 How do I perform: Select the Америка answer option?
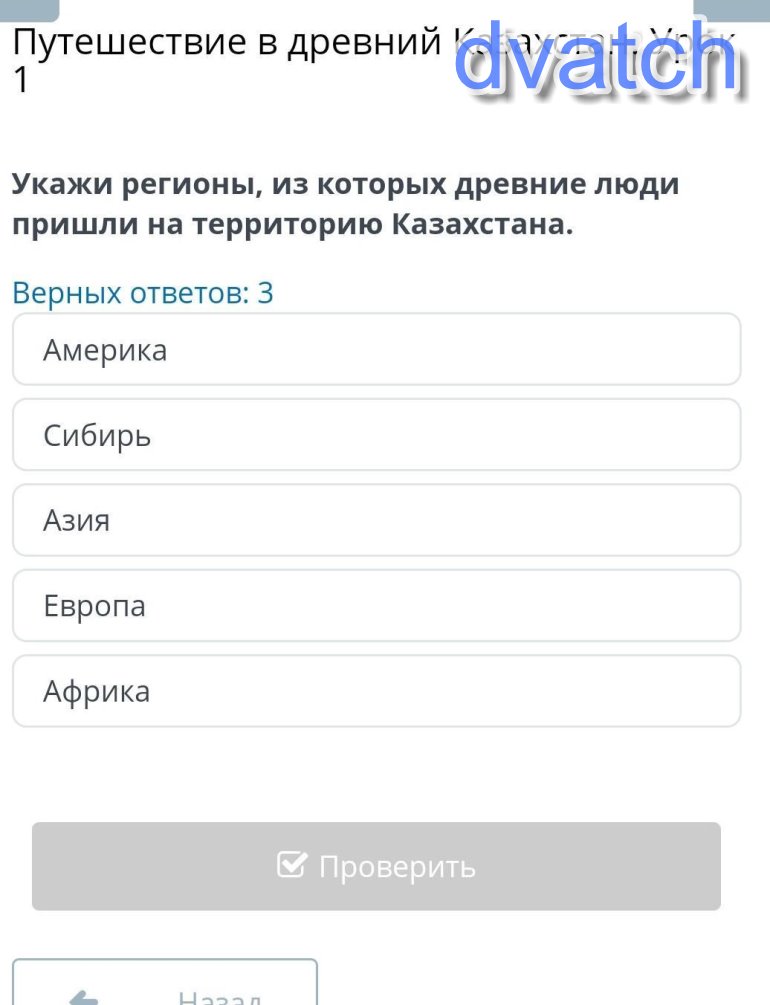(x=376, y=350)
